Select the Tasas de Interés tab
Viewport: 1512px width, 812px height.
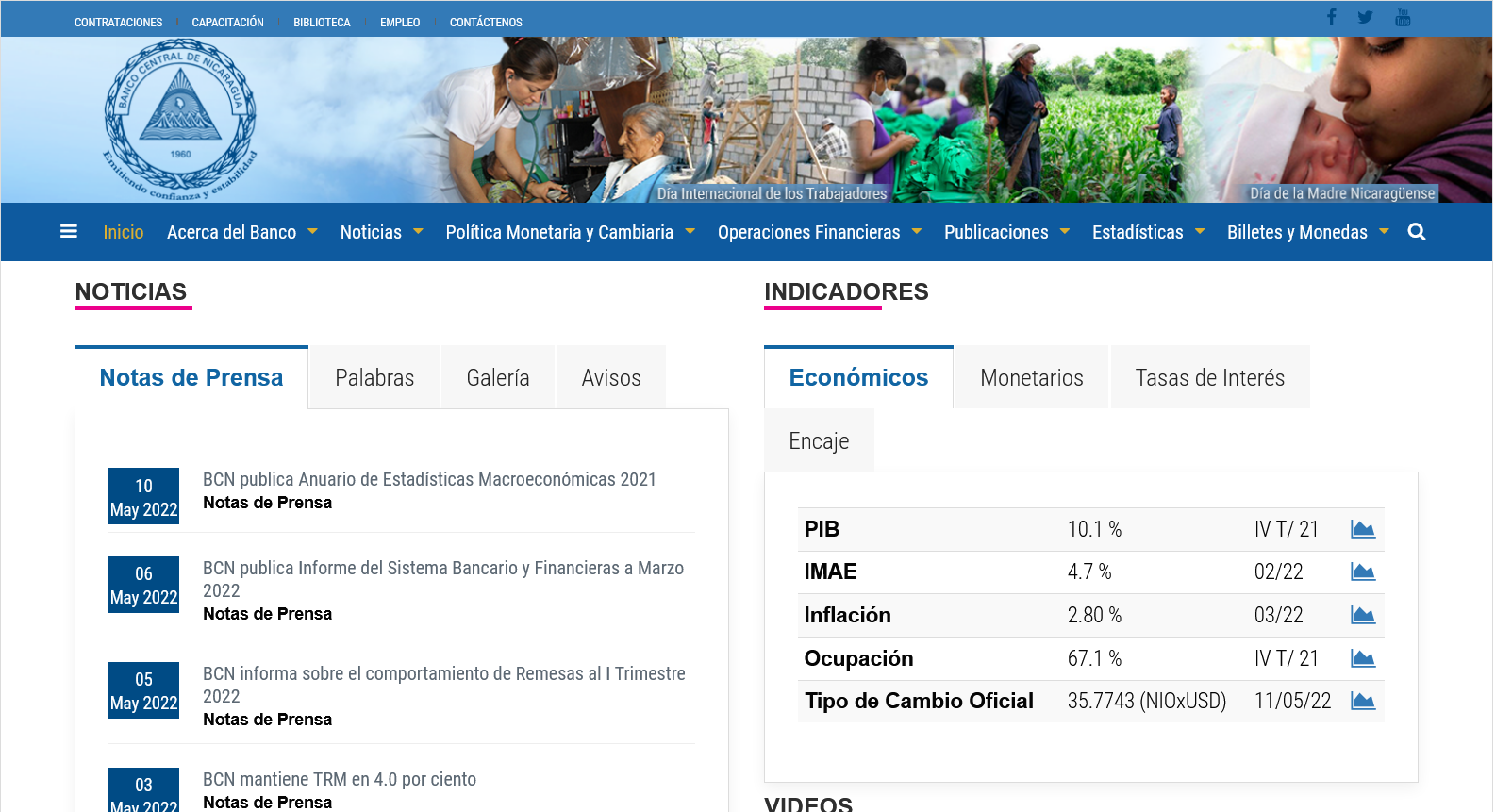[1209, 378]
